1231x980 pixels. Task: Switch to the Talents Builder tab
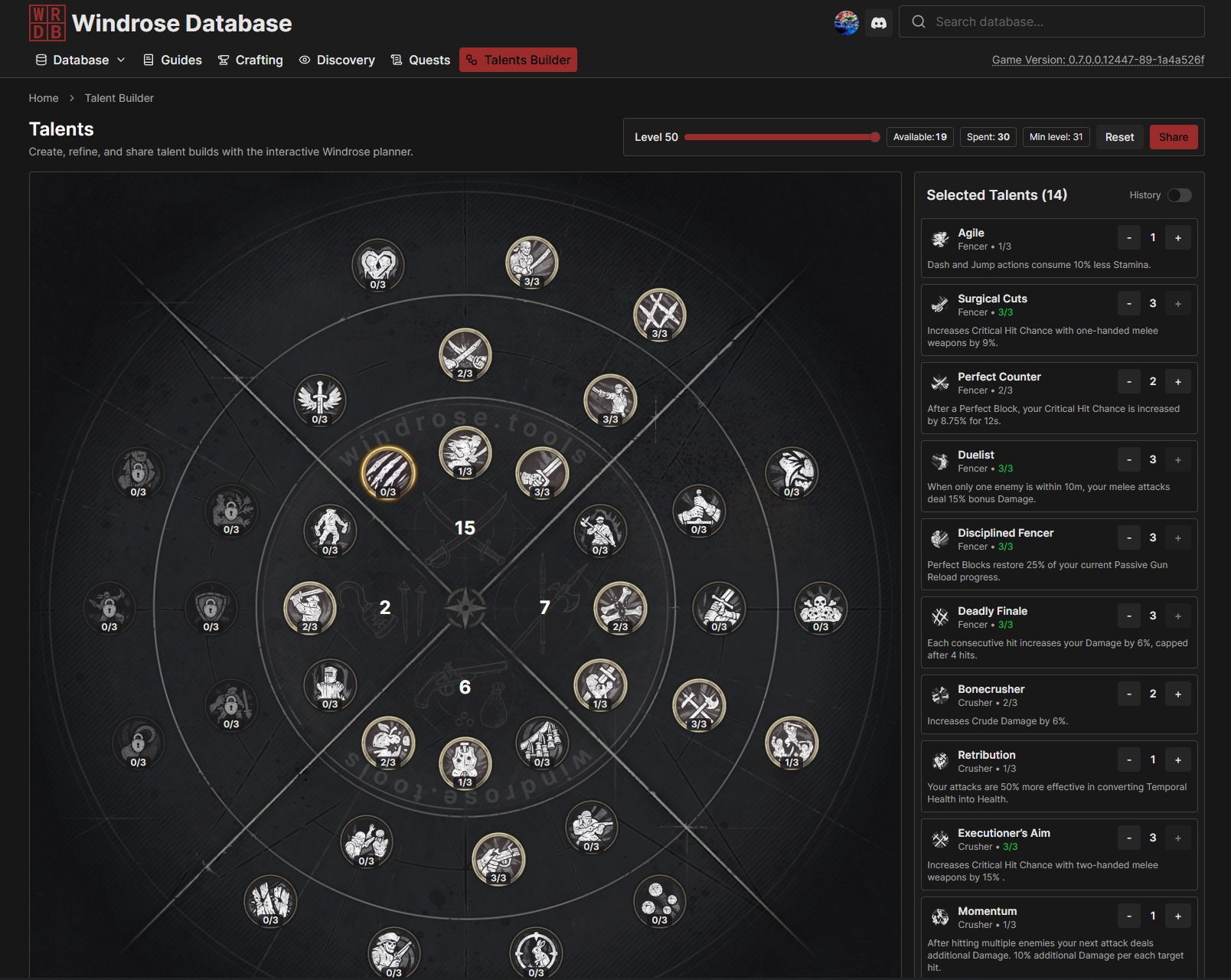pos(518,60)
